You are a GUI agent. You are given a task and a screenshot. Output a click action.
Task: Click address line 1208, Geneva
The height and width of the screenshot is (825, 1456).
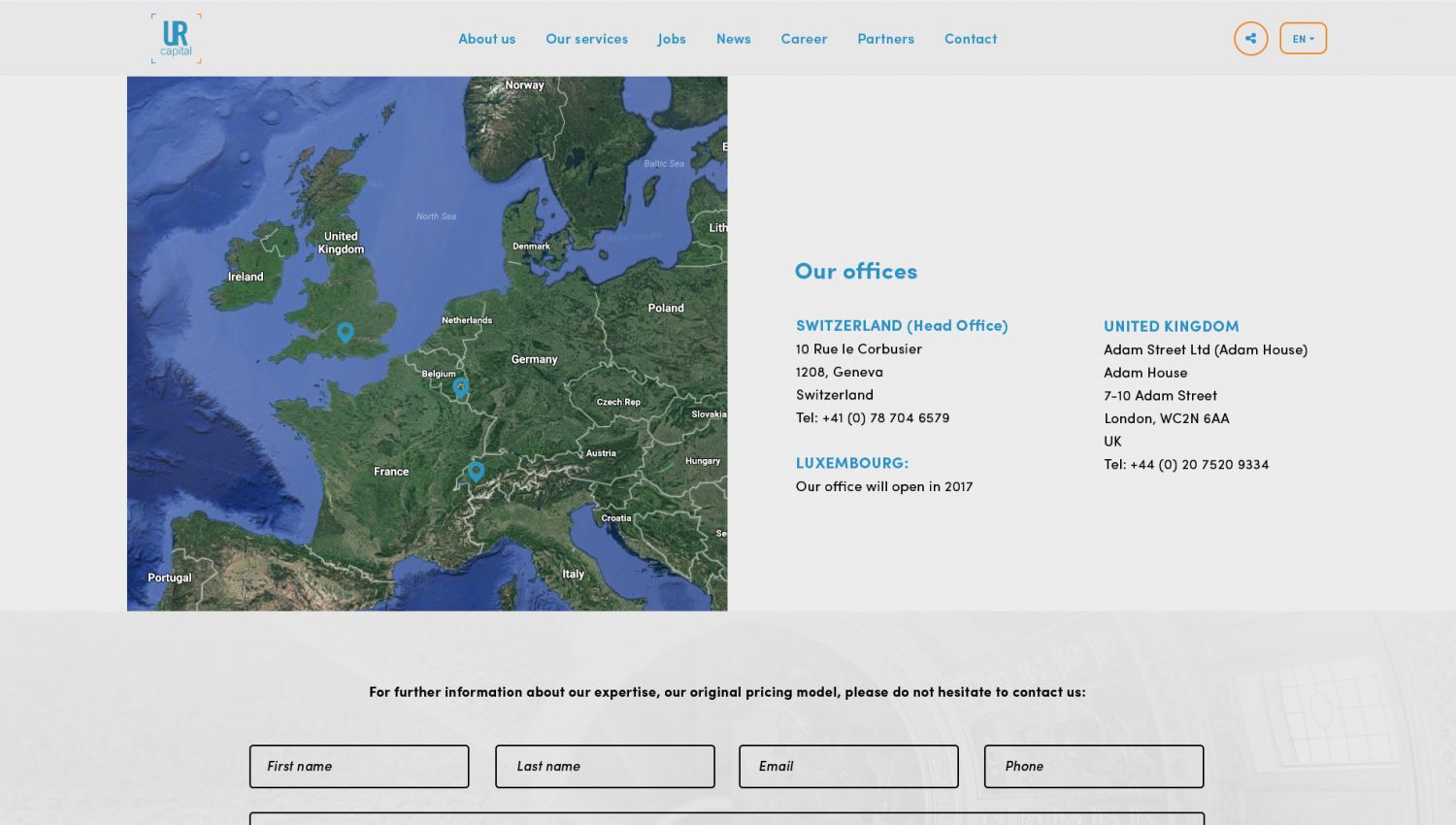pos(840,373)
